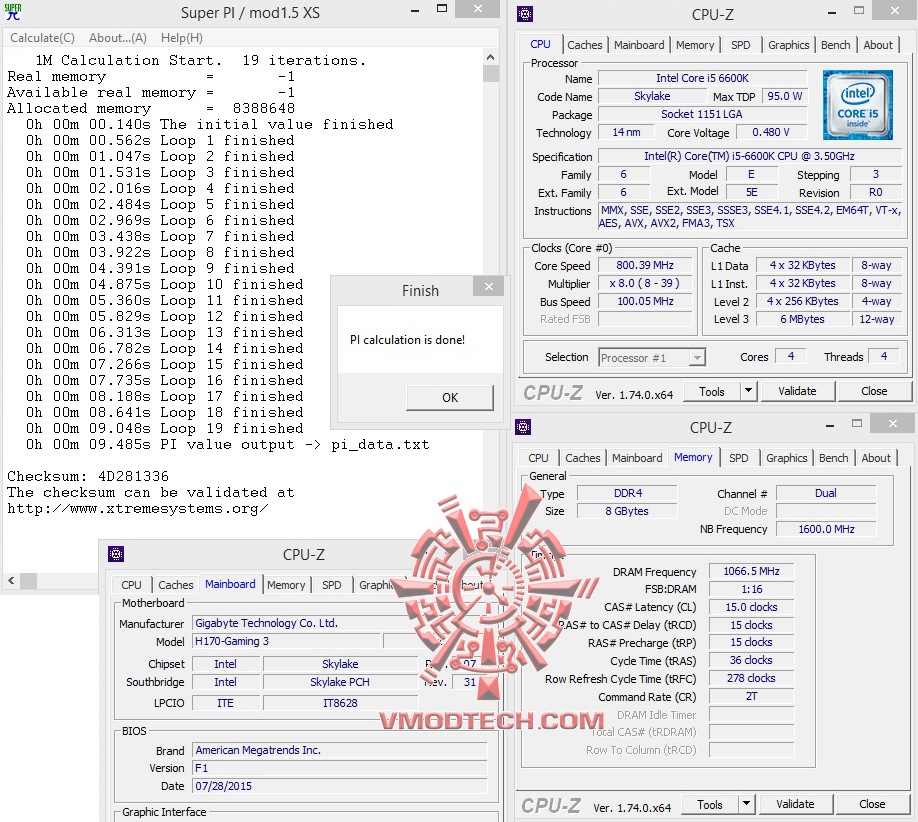Viewport: 918px width, 822px height.
Task: Click the NB Frequency 1600.0 MHz value
Action: point(826,529)
